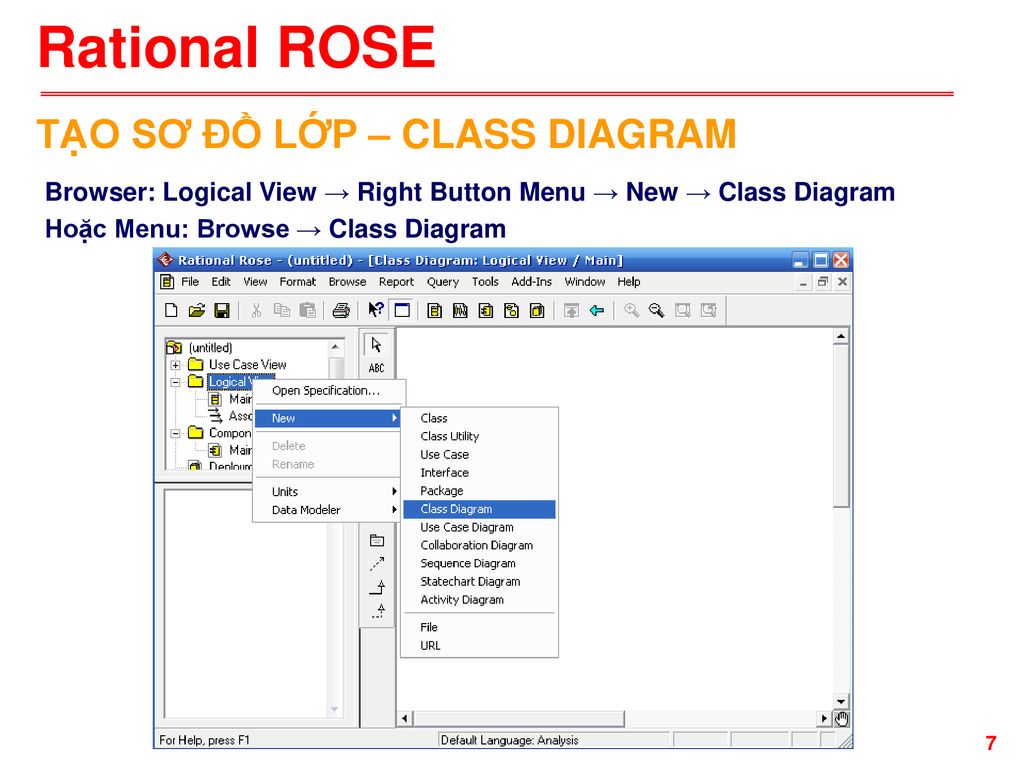1024x768 pixels.
Task: Expand the Data Modeler submenu
Action: tap(327, 510)
